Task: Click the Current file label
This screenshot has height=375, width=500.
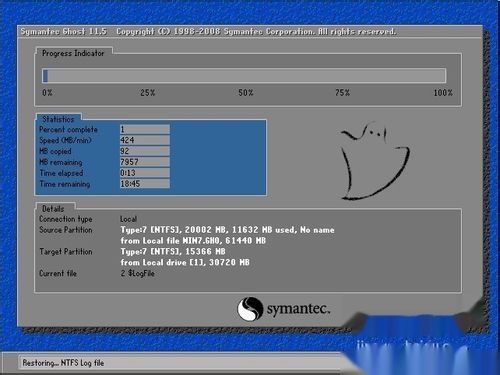Action: (x=58, y=273)
